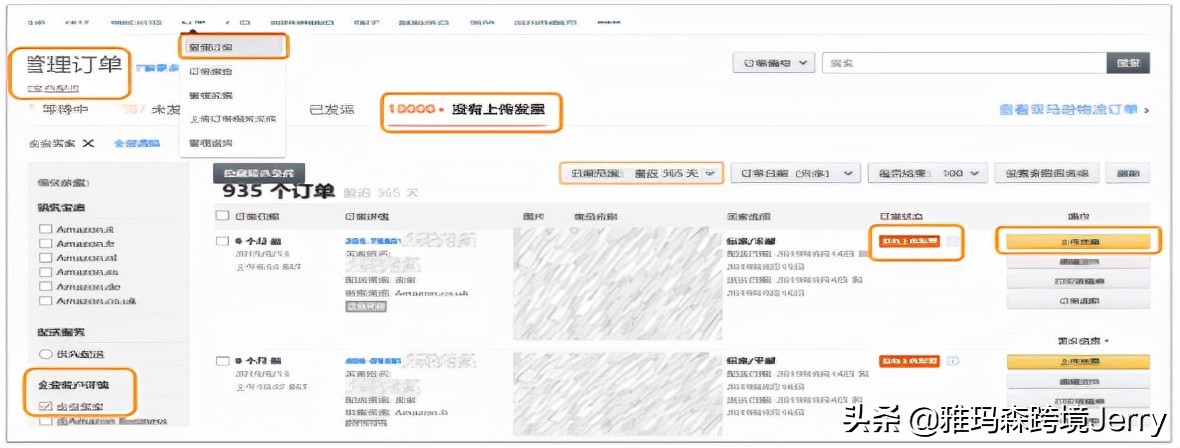This screenshot has height=448, width=1180.
Task: Uncheck the ticked checkbox in bottom-left sidebar
Action: [x=44, y=407]
